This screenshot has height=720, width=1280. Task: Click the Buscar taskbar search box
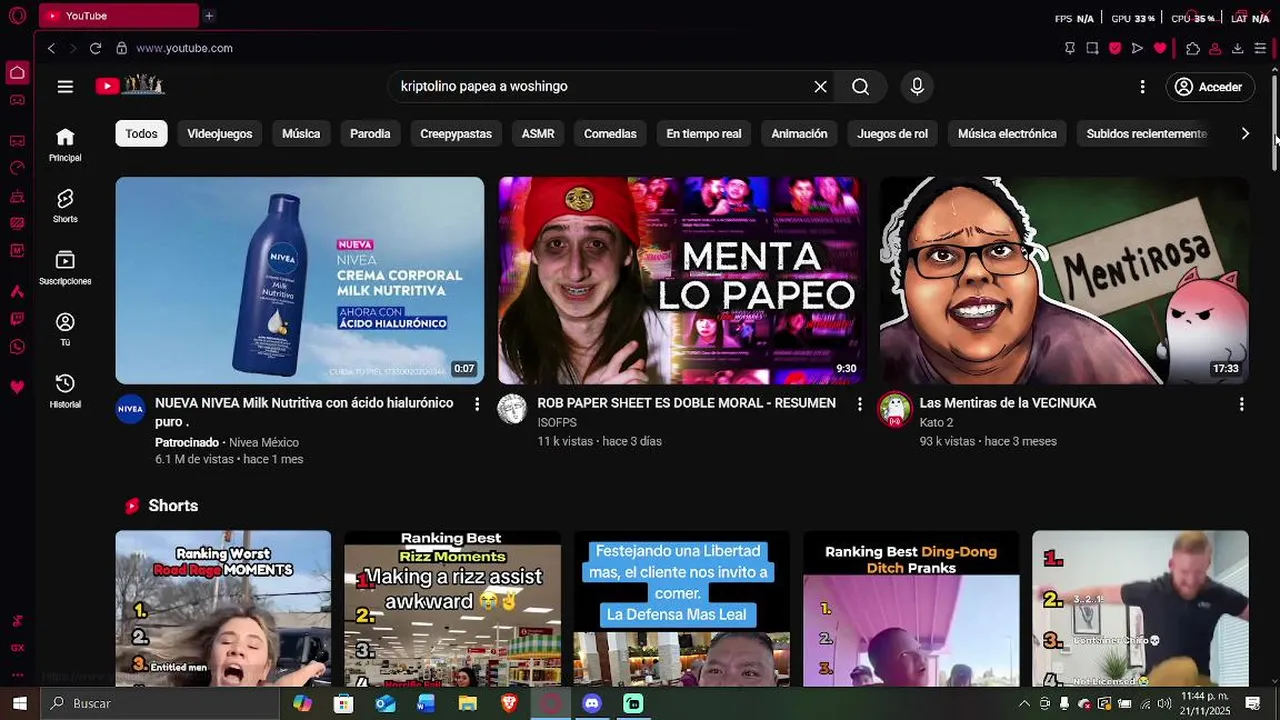click(x=160, y=703)
